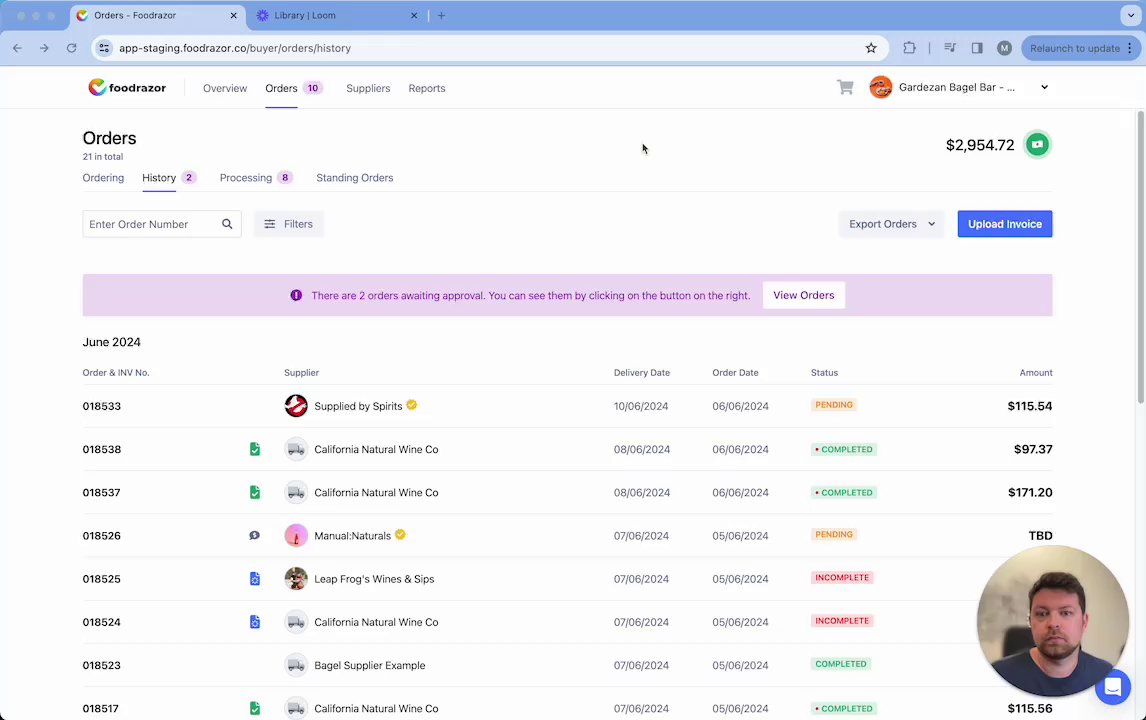Click the $171.20 amount
Viewport: 1146px width, 720px height.
pos(1030,492)
